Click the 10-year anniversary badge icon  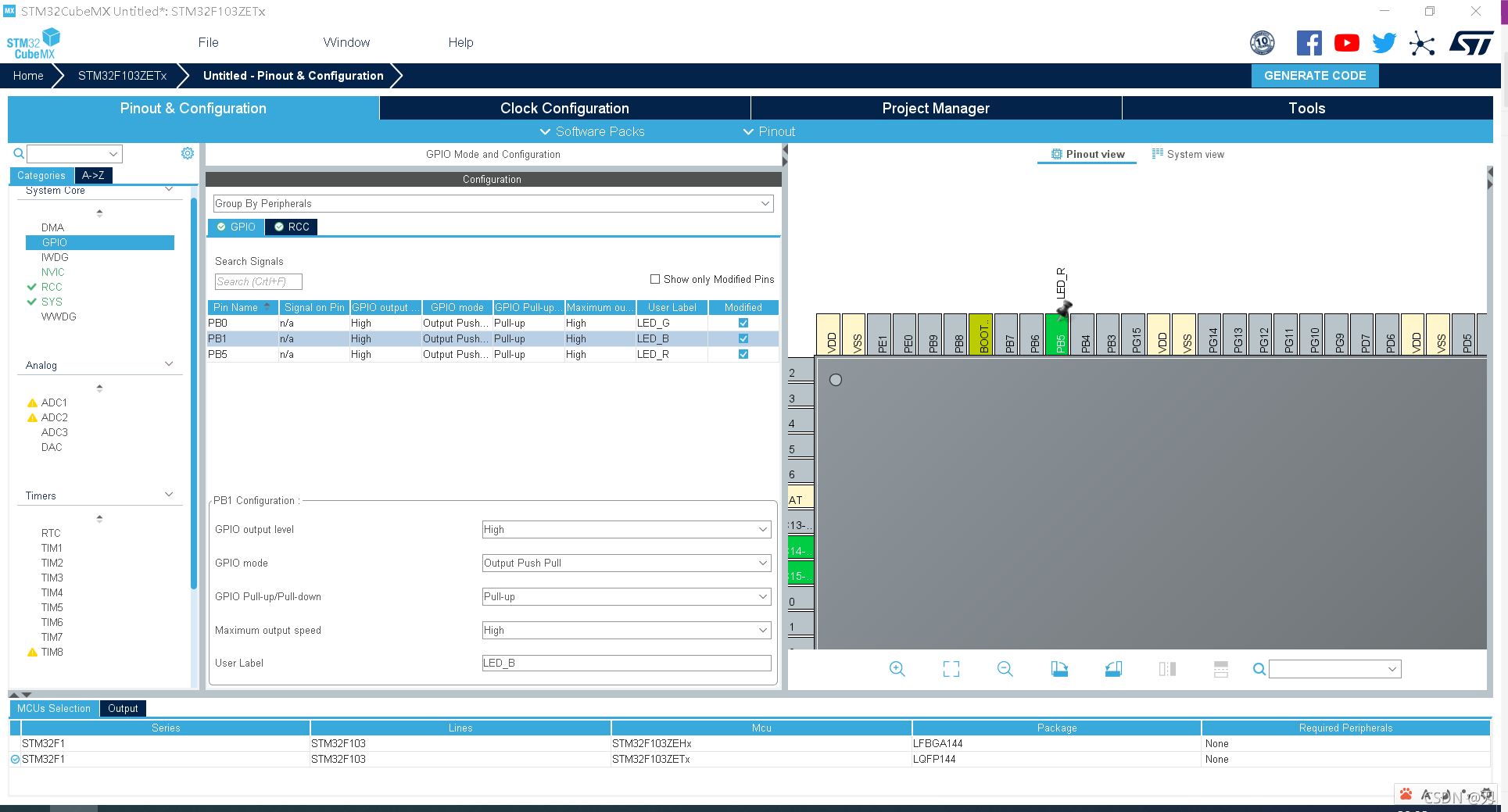point(1262,43)
